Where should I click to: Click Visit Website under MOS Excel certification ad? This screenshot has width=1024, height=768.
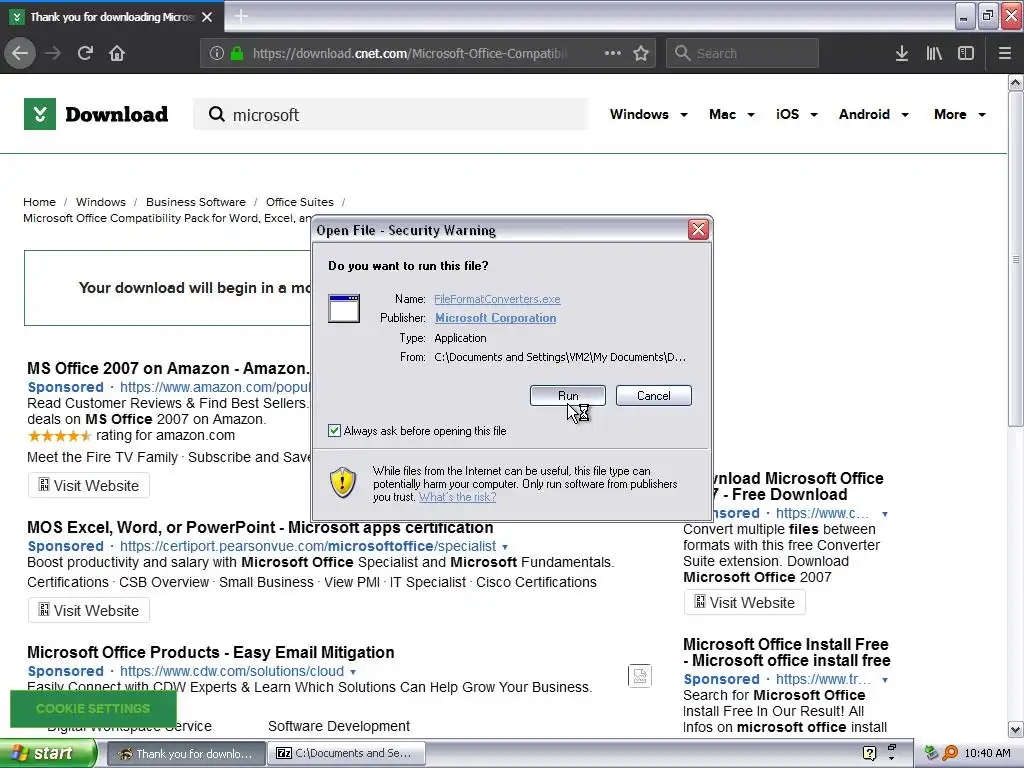tap(89, 610)
